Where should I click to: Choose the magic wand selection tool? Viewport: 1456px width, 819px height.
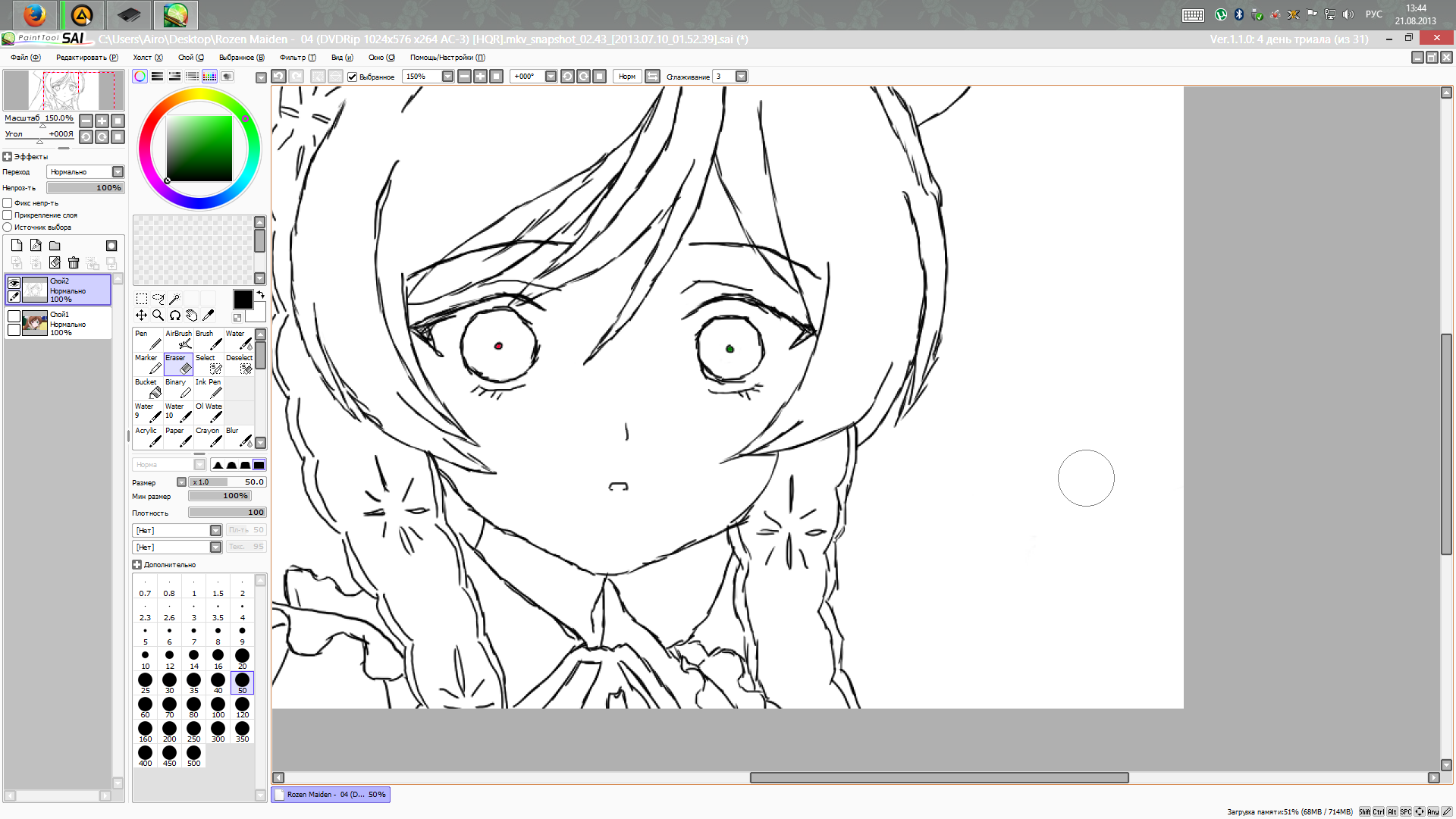click(x=174, y=299)
